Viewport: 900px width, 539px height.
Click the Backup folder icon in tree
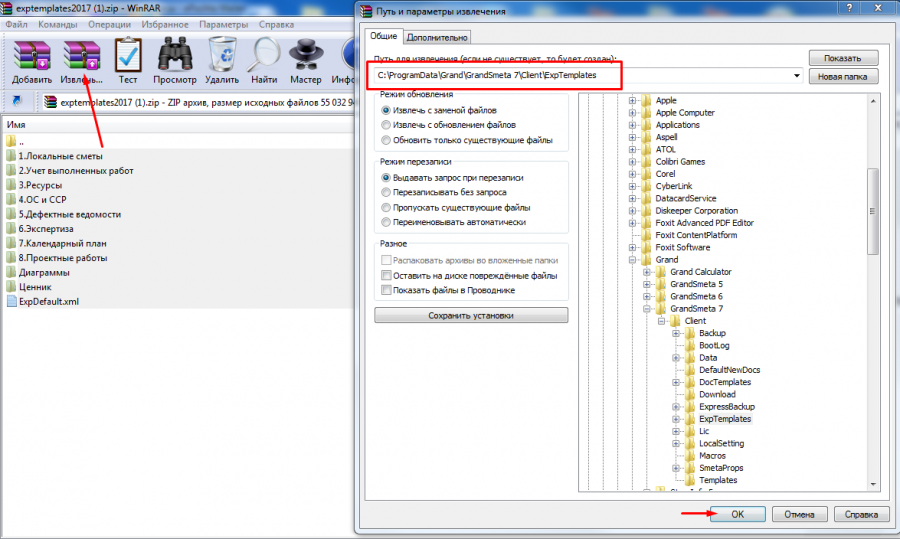(x=690, y=333)
